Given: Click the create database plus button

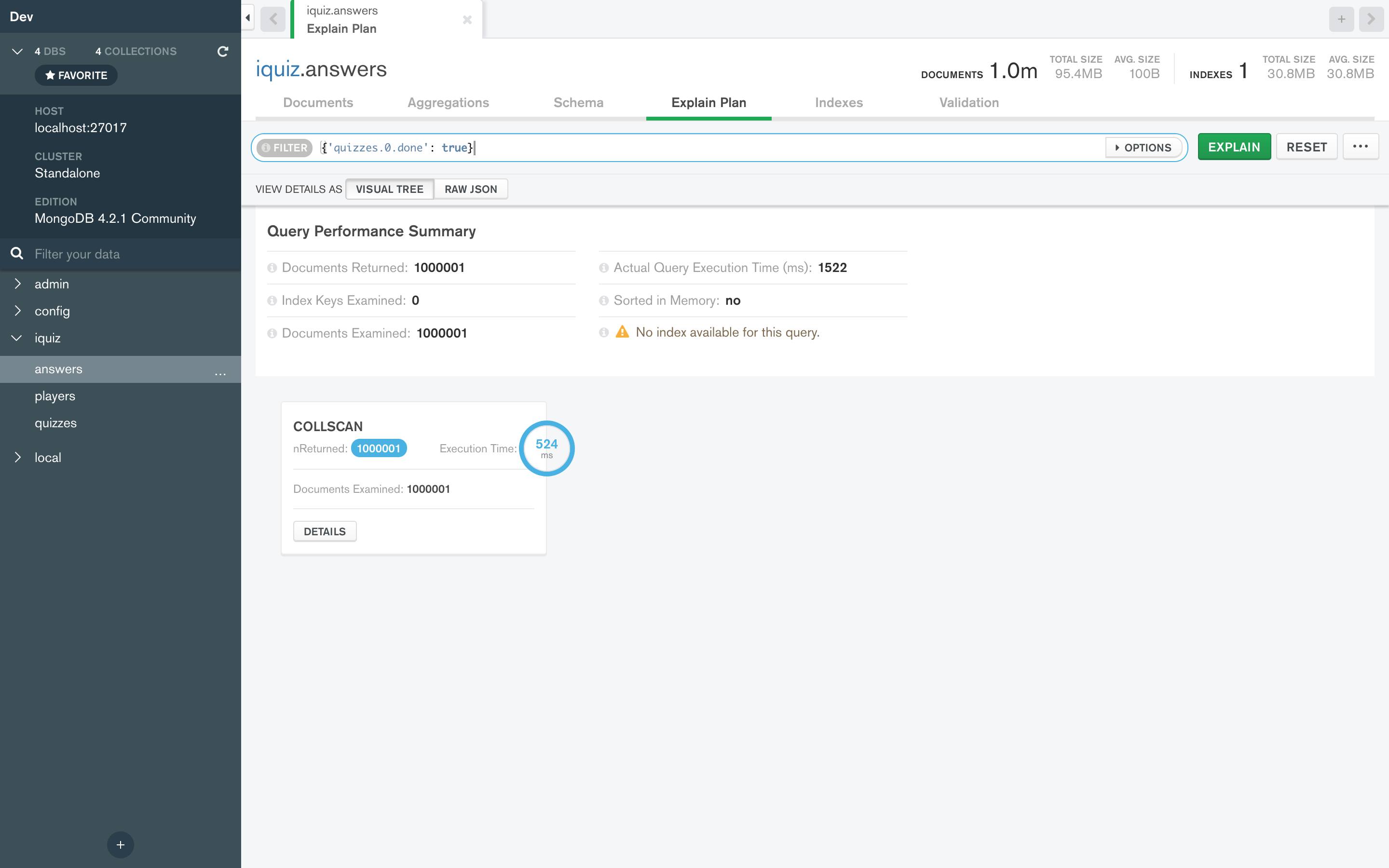Looking at the screenshot, I should [120, 844].
